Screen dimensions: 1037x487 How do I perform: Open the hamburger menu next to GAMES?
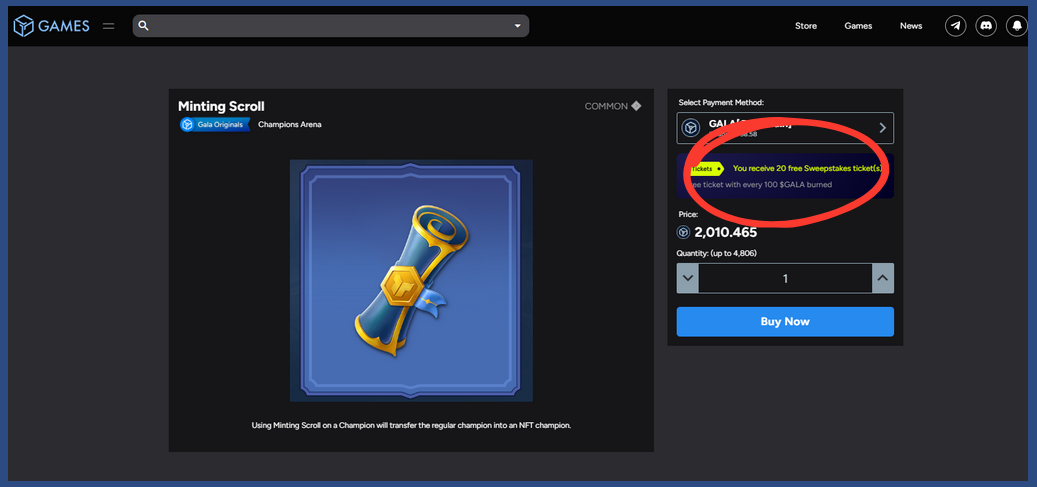(x=108, y=26)
